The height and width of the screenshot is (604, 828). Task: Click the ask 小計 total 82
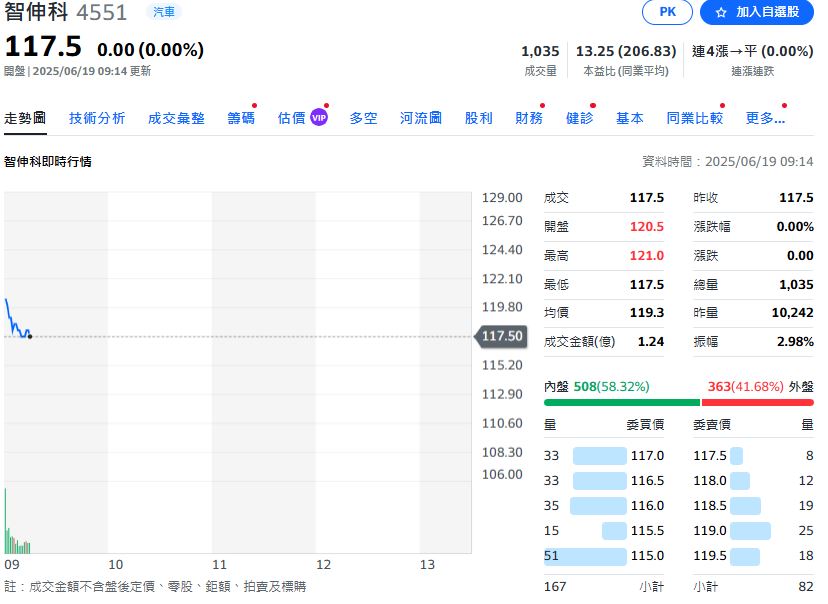pos(806,586)
